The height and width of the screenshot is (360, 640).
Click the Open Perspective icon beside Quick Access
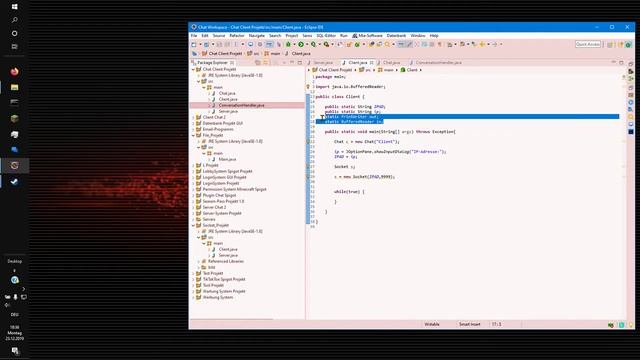(x=610, y=44)
